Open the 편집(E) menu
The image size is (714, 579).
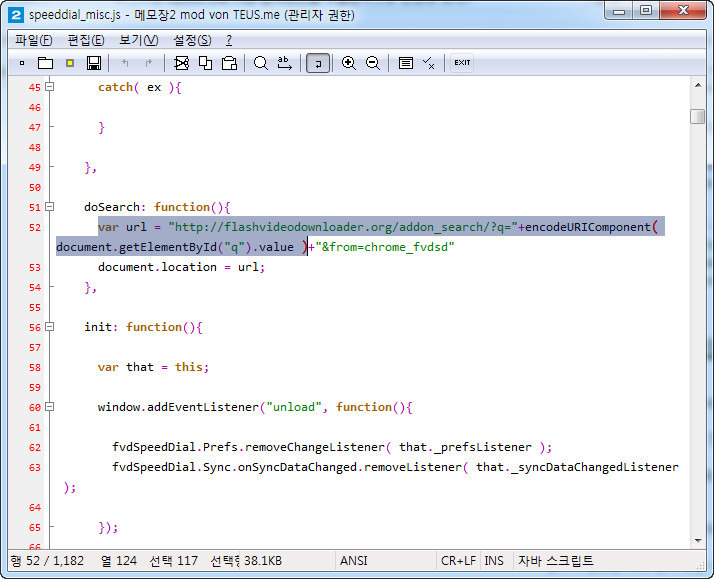[86, 40]
